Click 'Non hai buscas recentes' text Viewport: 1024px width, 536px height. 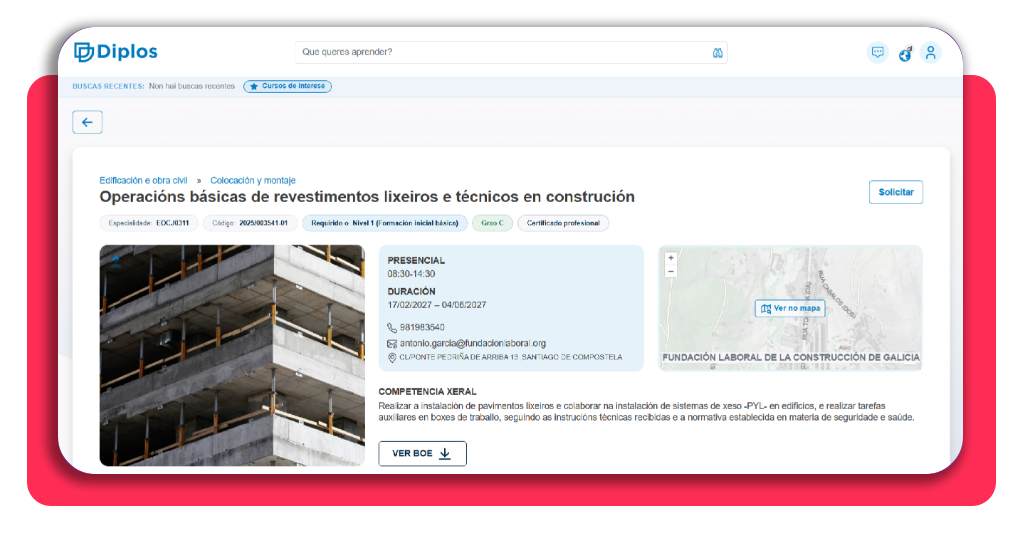(x=191, y=86)
